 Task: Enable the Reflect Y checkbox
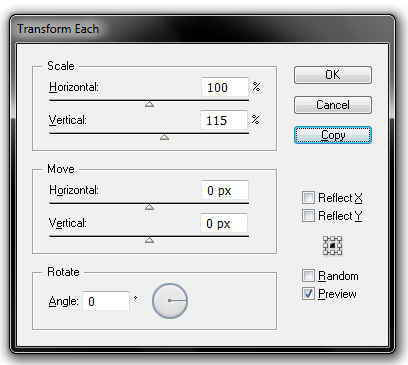point(308,215)
